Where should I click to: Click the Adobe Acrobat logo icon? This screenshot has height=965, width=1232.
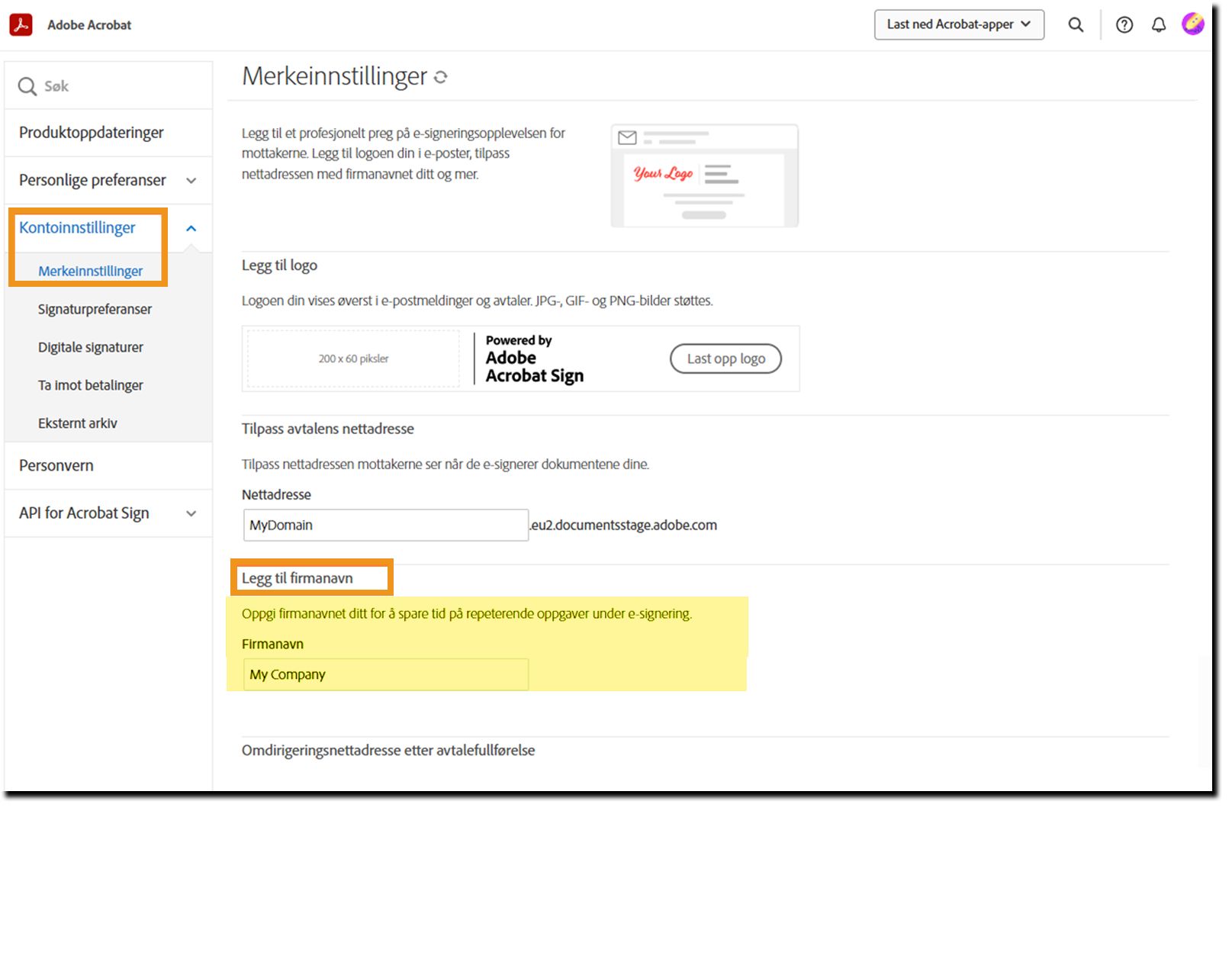click(21, 24)
